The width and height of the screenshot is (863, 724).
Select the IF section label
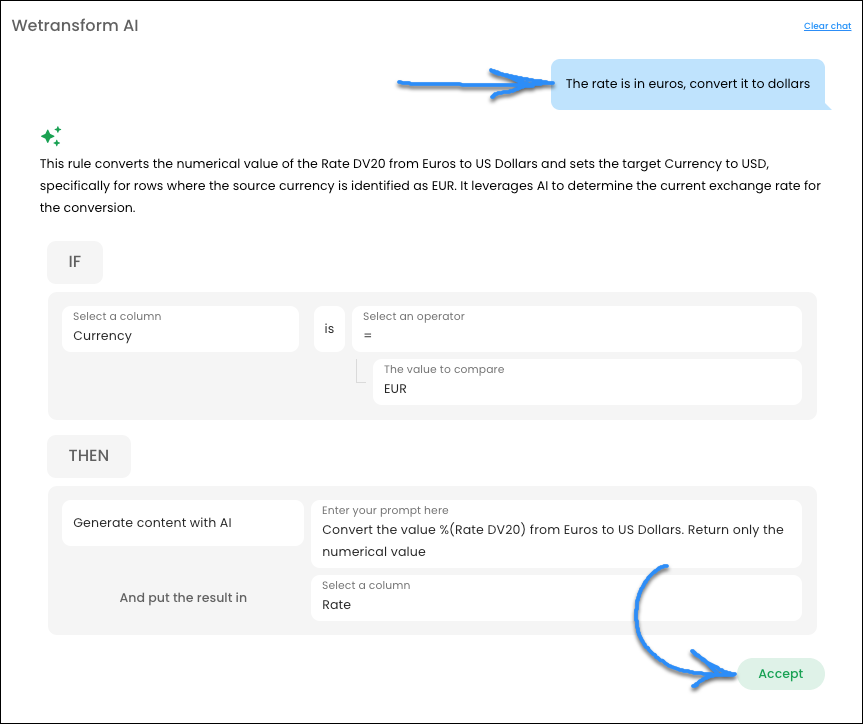(75, 262)
